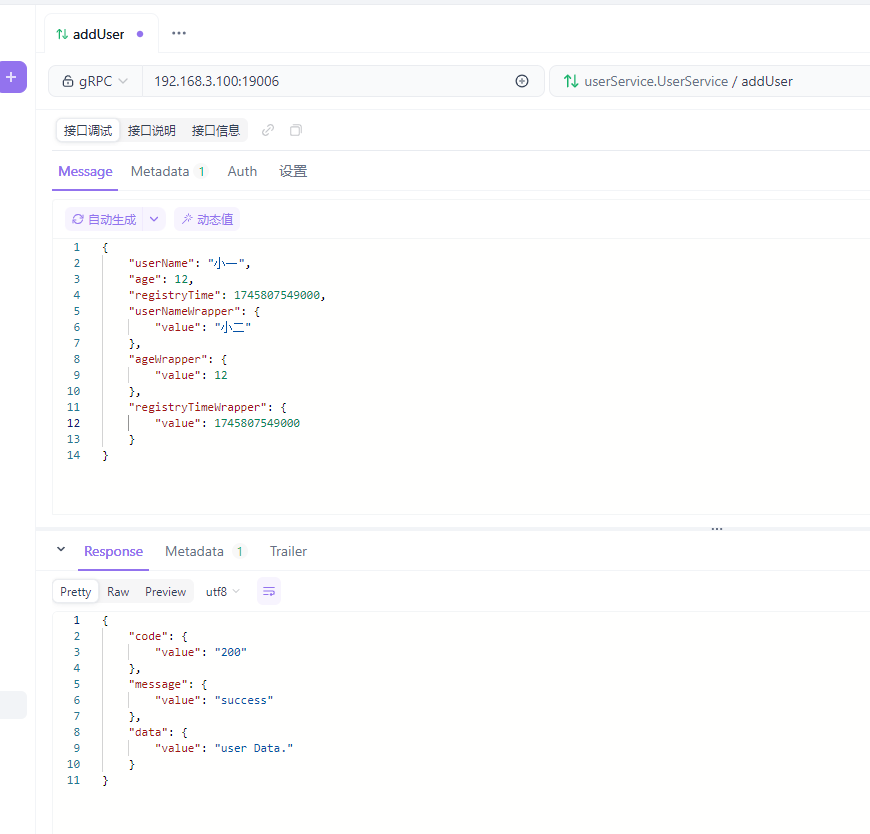Click the "userNameWrapper" key
This screenshot has height=834, width=870.
[x=184, y=311]
